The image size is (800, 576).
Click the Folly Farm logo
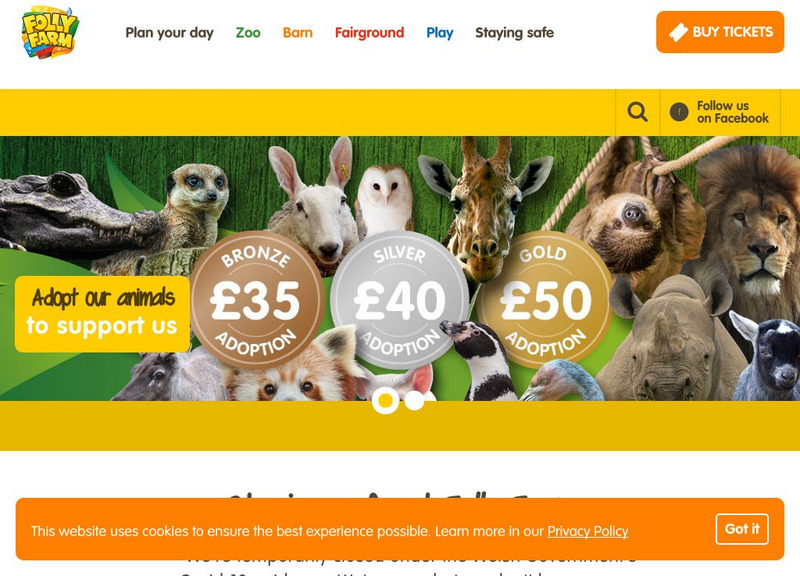tap(49, 32)
